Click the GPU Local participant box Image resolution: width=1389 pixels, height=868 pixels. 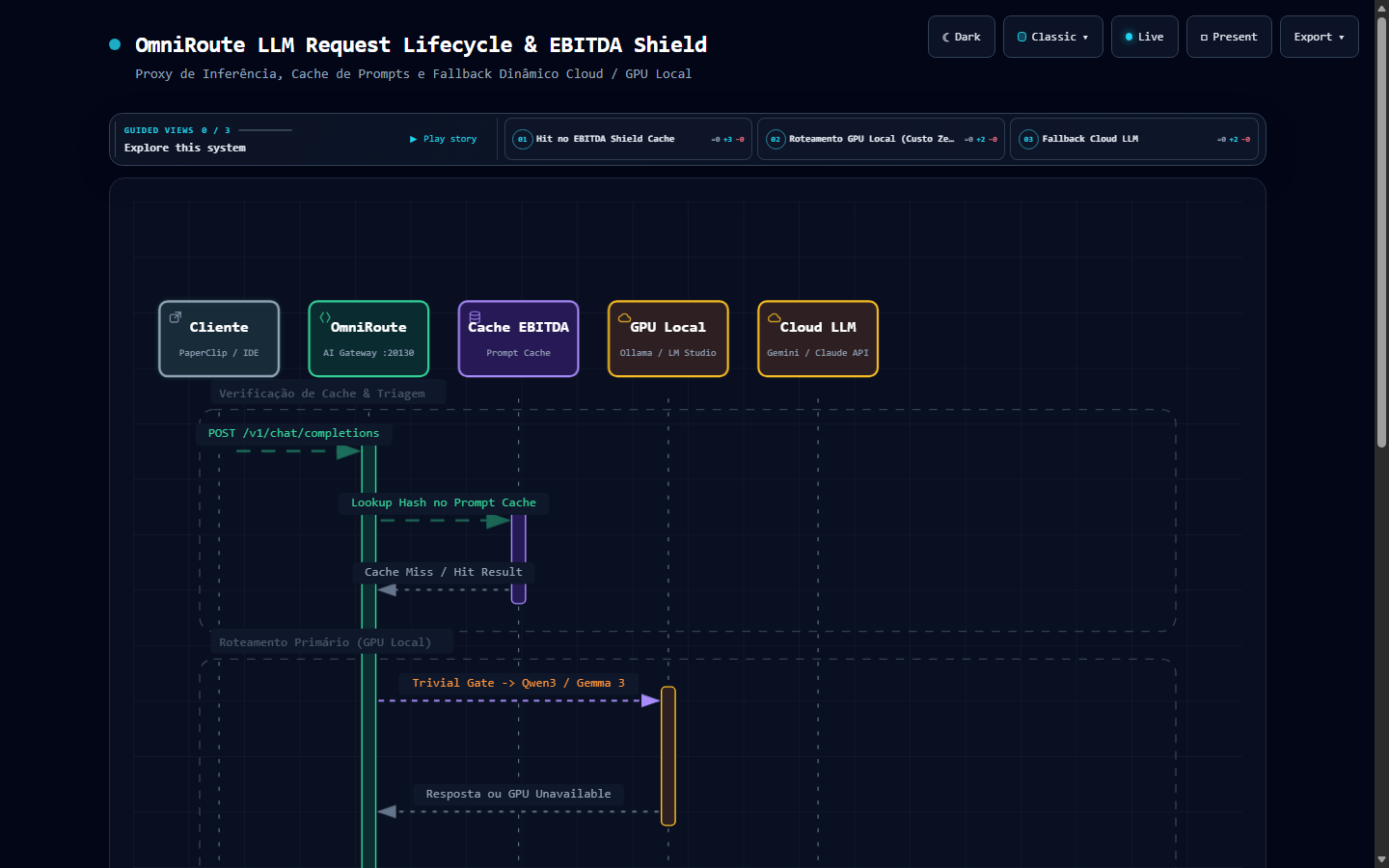tap(668, 339)
